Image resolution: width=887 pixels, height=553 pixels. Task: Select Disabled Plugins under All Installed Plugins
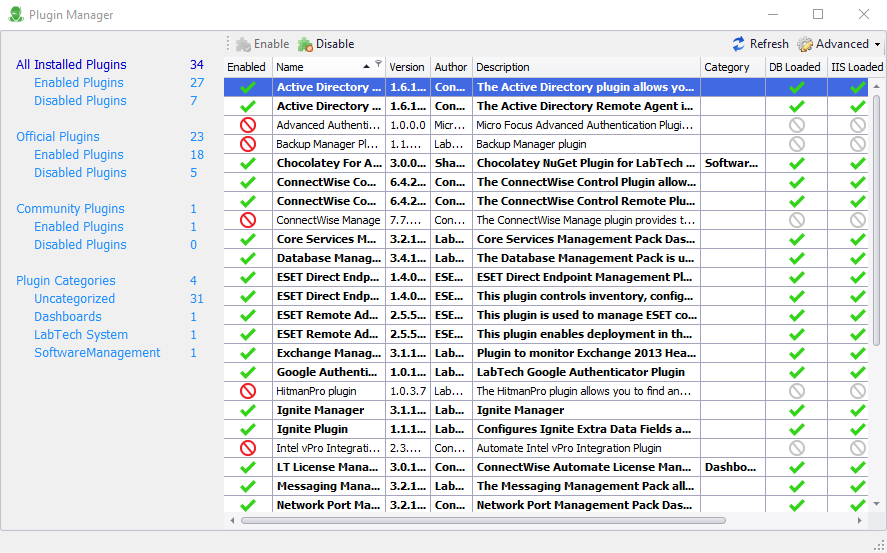pyautogui.click(x=80, y=101)
